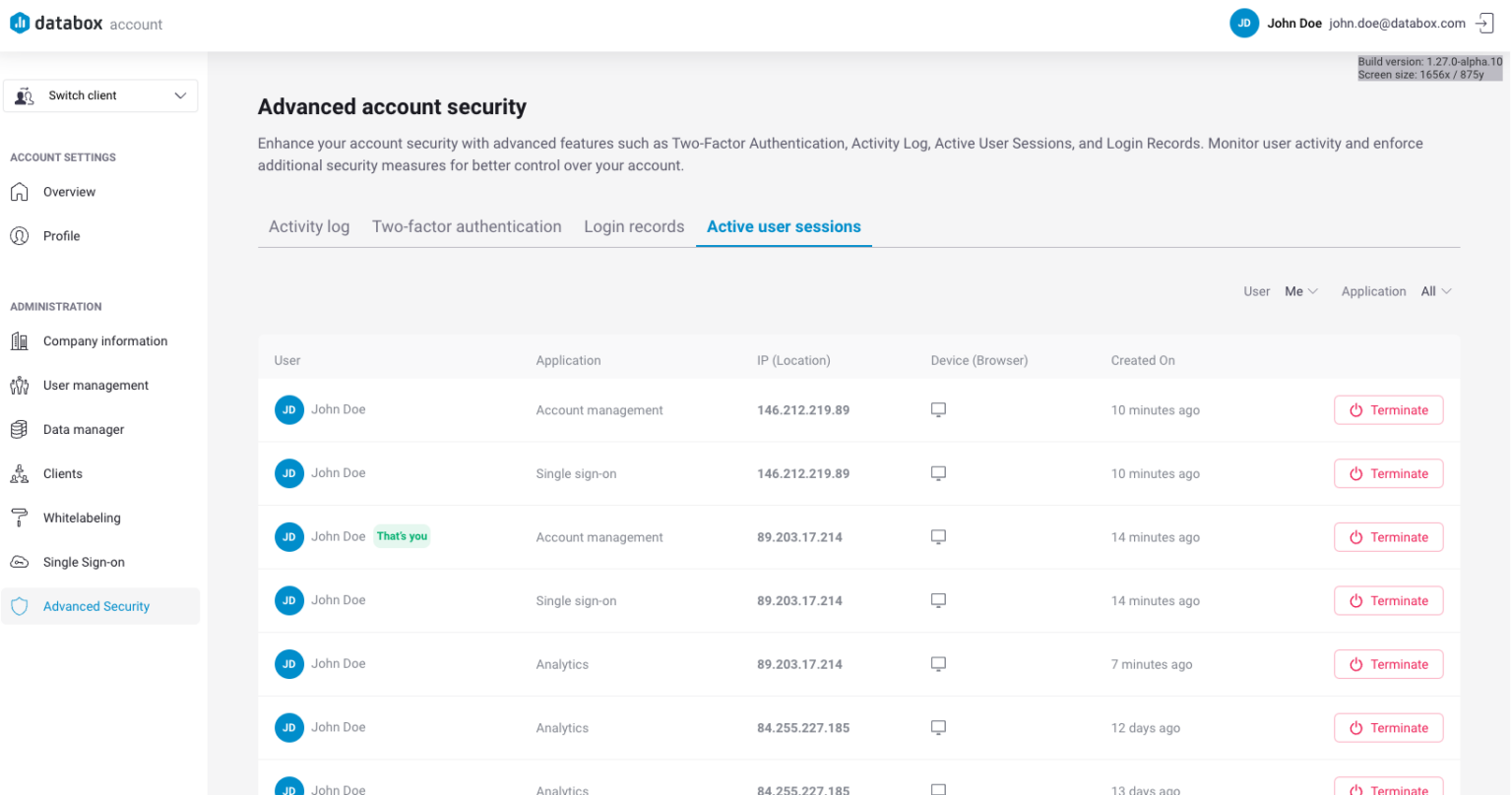Click the Build version text
This screenshot has width=1512, height=795.
(x=1430, y=62)
